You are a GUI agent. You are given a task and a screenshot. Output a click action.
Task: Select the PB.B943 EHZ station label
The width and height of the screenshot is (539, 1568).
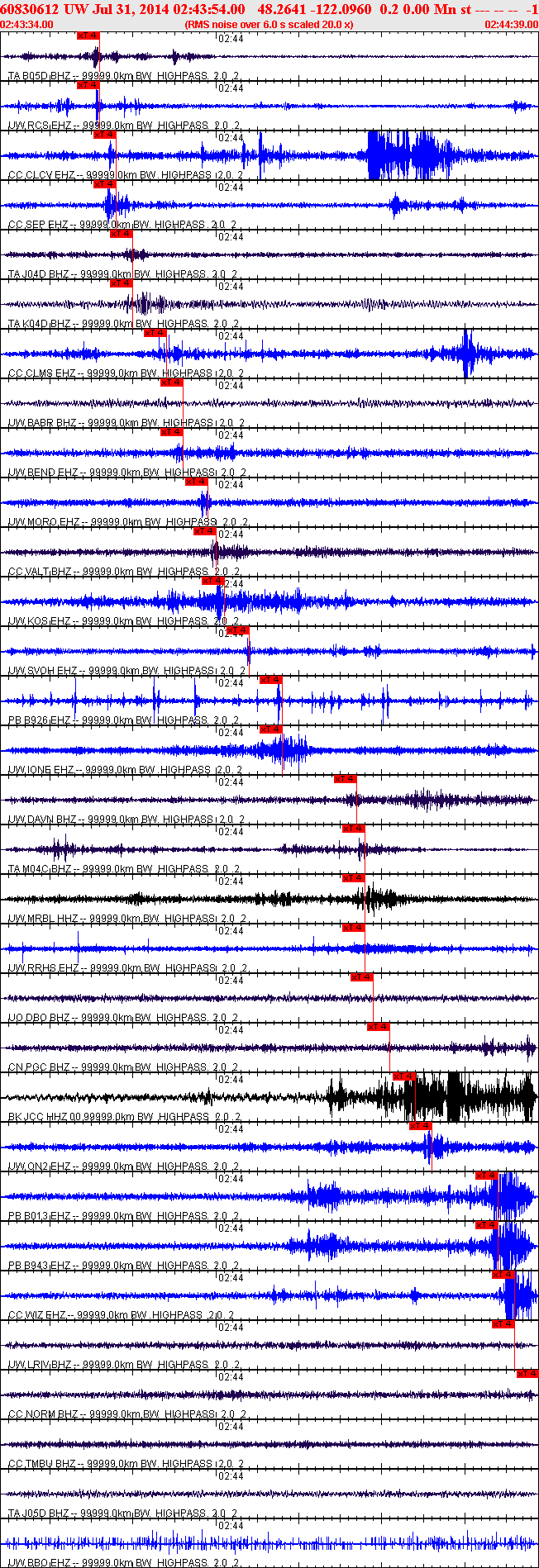(124, 1266)
